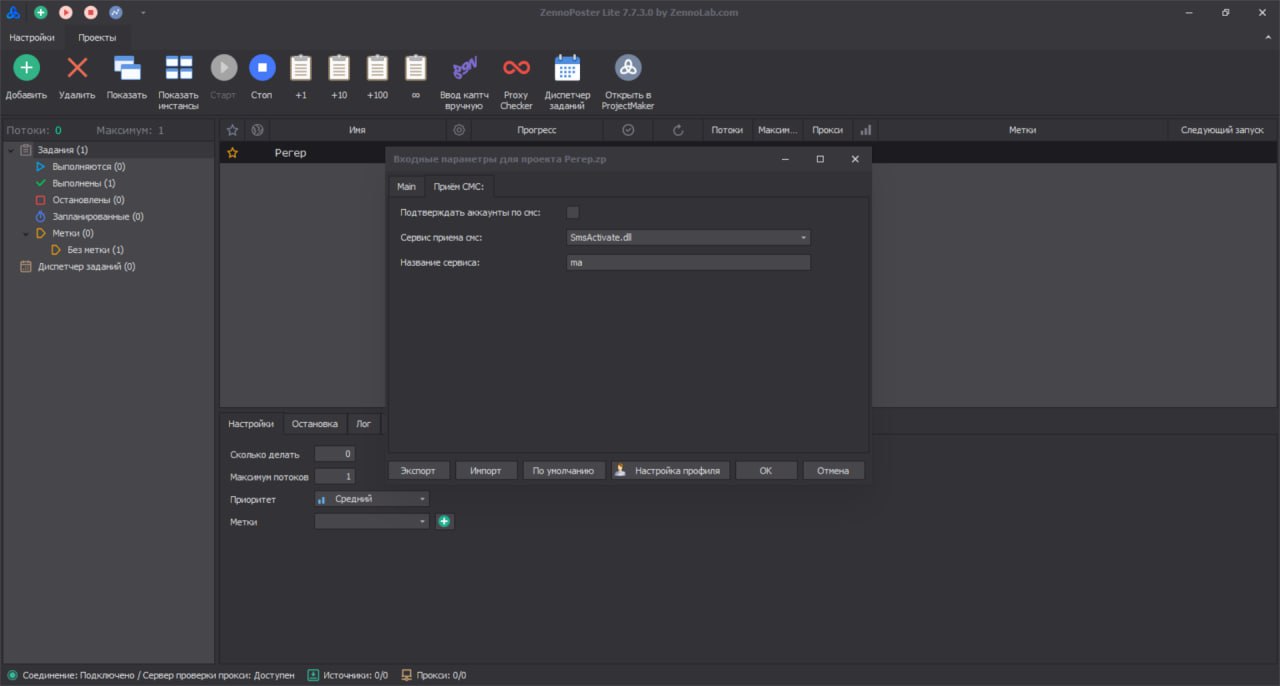Click the Прокси column header
Viewport: 1280px width, 686px height.
click(x=827, y=130)
